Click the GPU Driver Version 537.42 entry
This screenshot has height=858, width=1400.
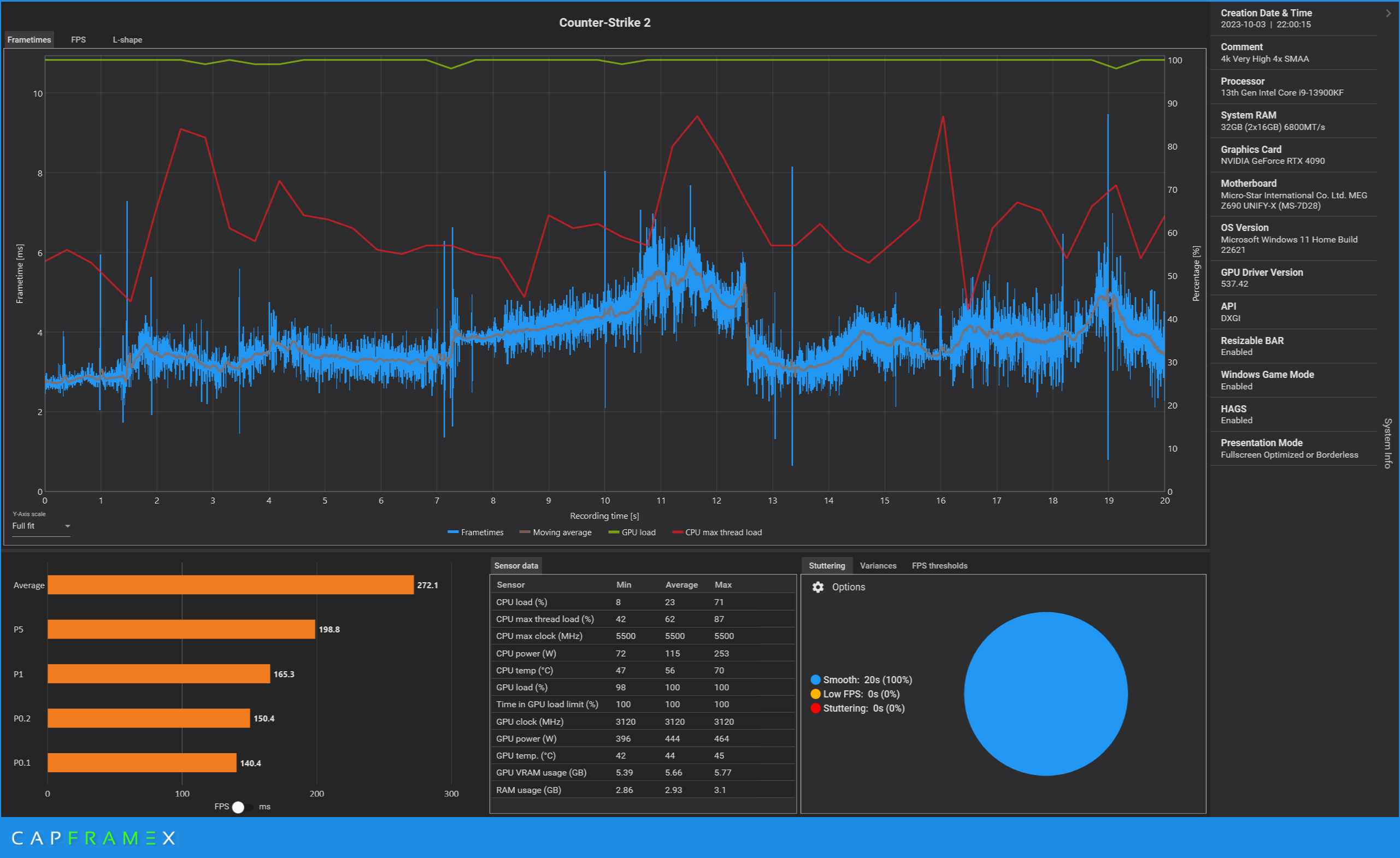coord(1294,278)
